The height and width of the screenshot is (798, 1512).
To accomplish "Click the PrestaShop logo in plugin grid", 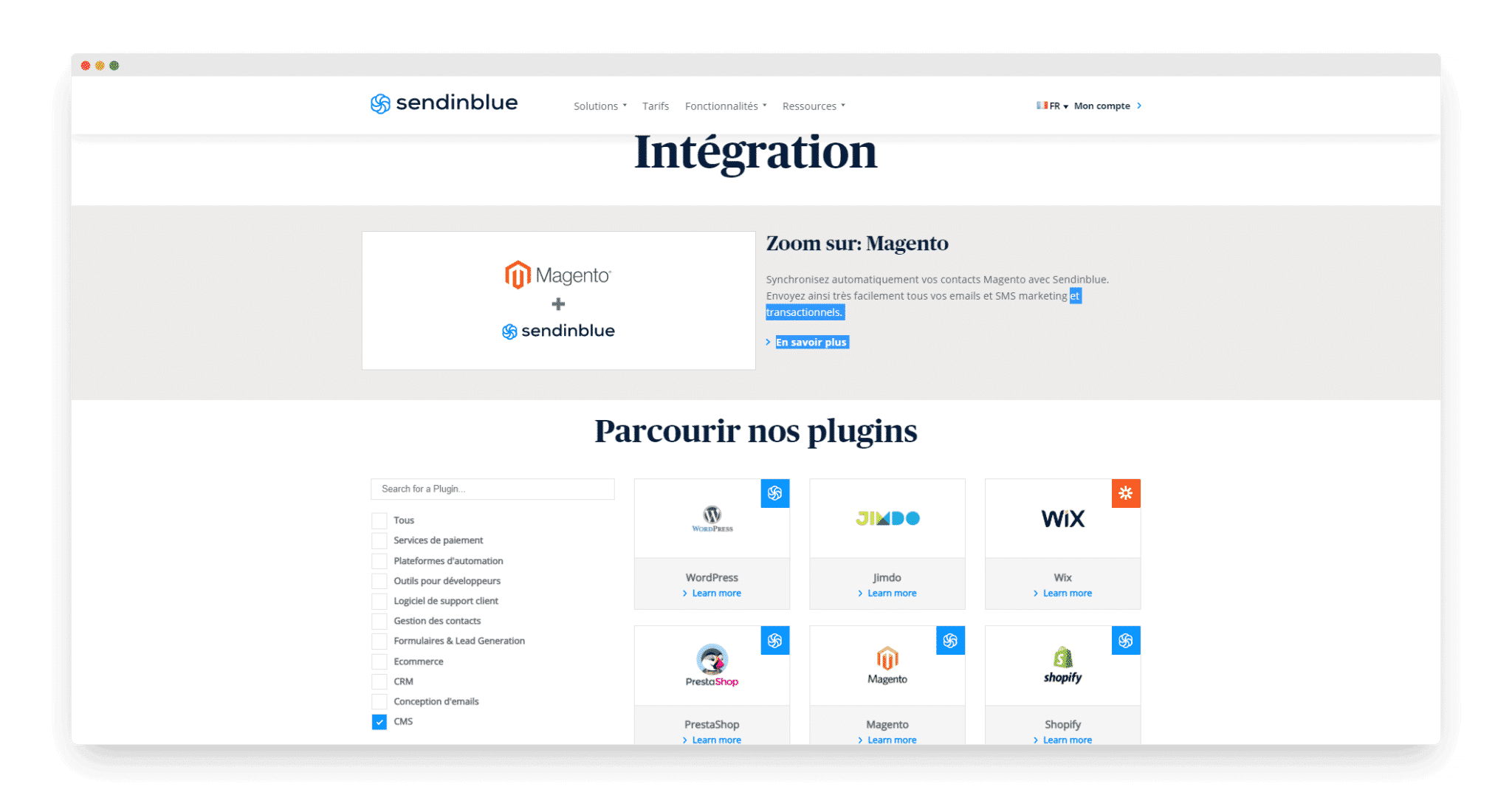I will point(712,665).
